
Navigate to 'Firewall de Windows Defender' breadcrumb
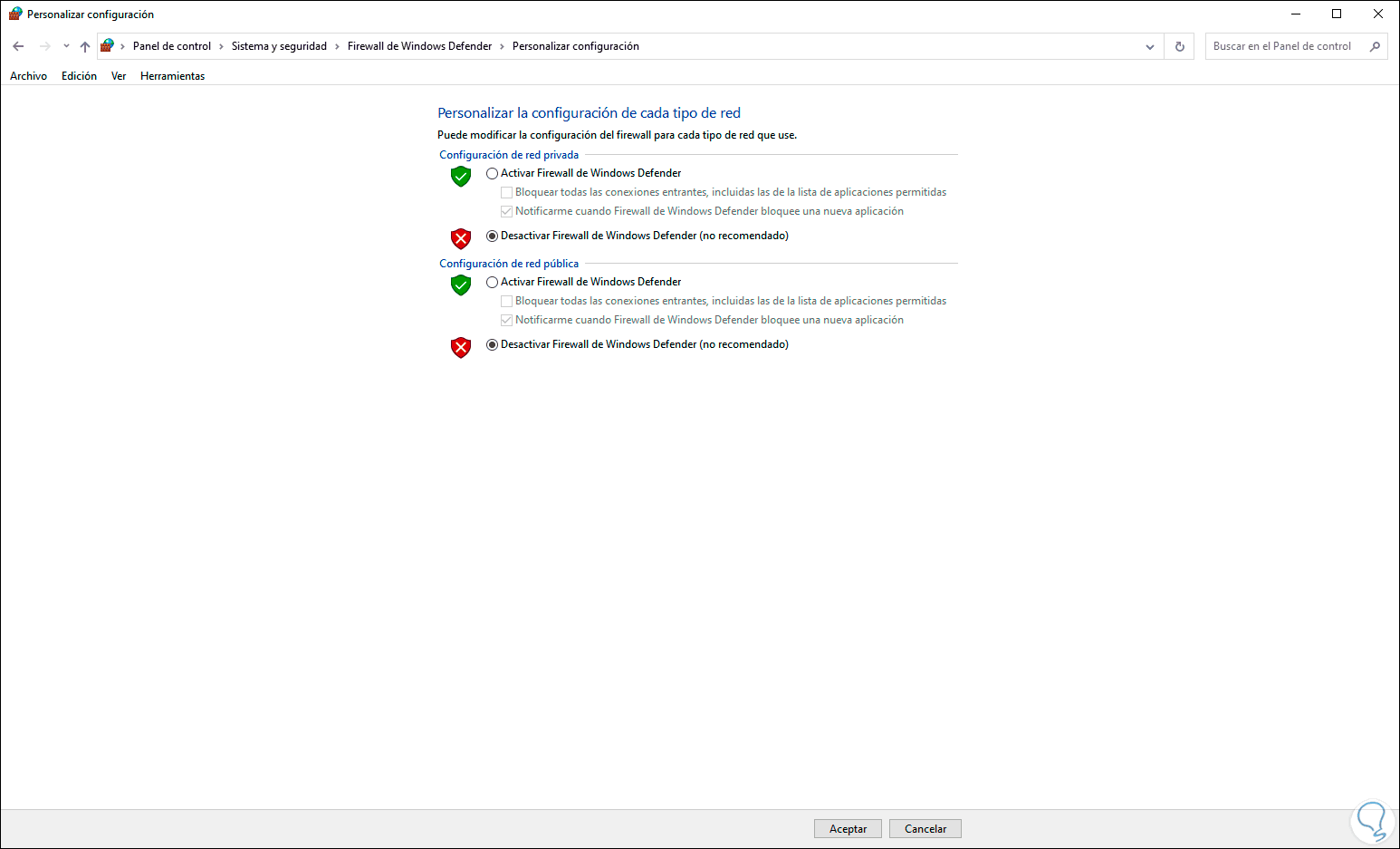point(419,46)
